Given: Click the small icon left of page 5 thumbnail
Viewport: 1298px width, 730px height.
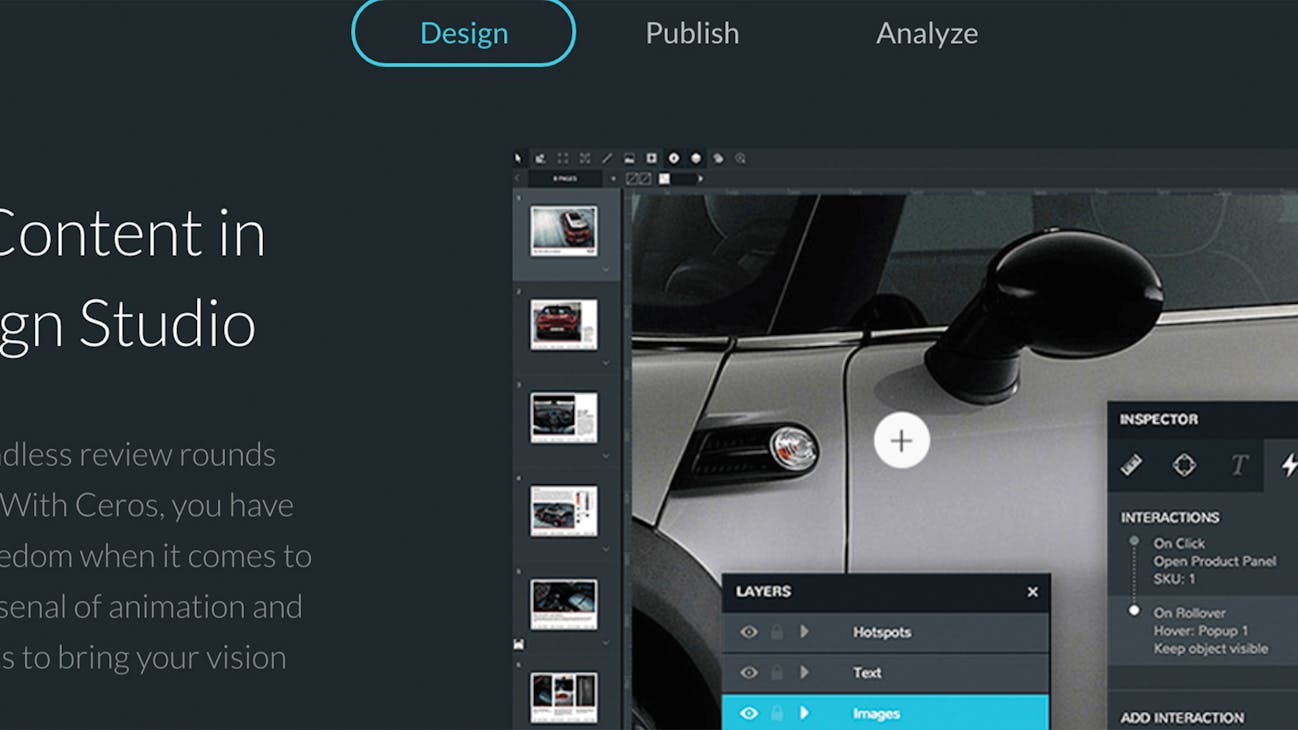Looking at the screenshot, I should click(518, 645).
